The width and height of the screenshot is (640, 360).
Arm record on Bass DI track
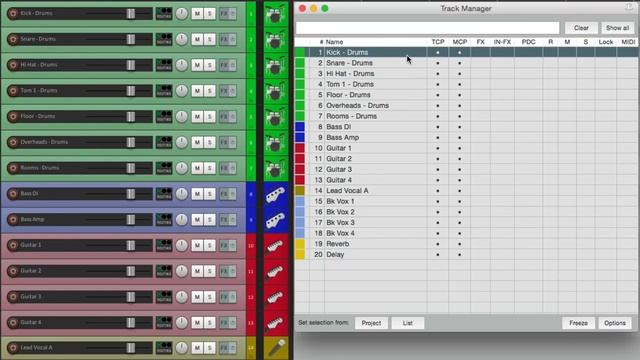click(x=13, y=194)
